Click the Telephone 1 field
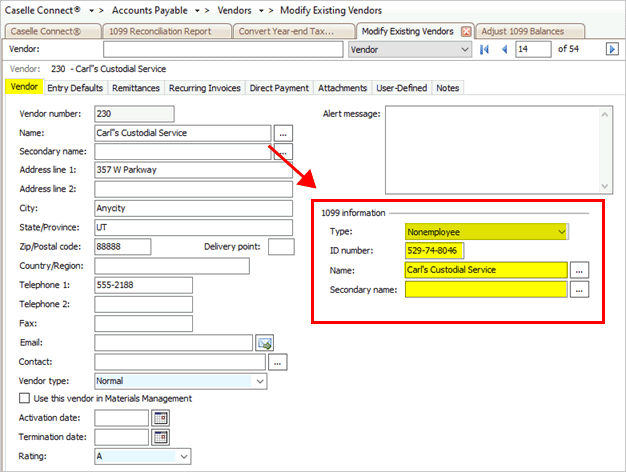The height and width of the screenshot is (472, 626). pos(143,285)
